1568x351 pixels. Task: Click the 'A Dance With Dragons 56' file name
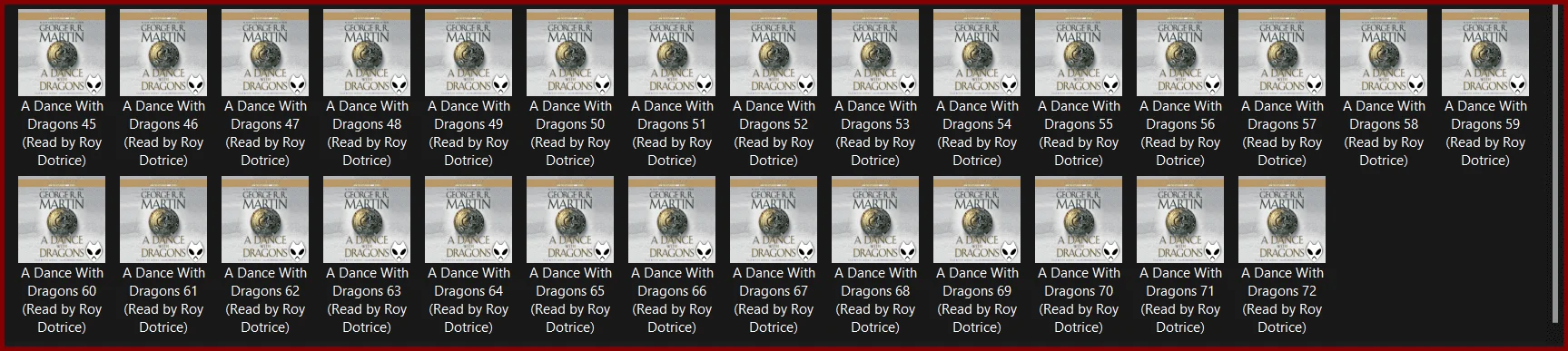(1180, 133)
